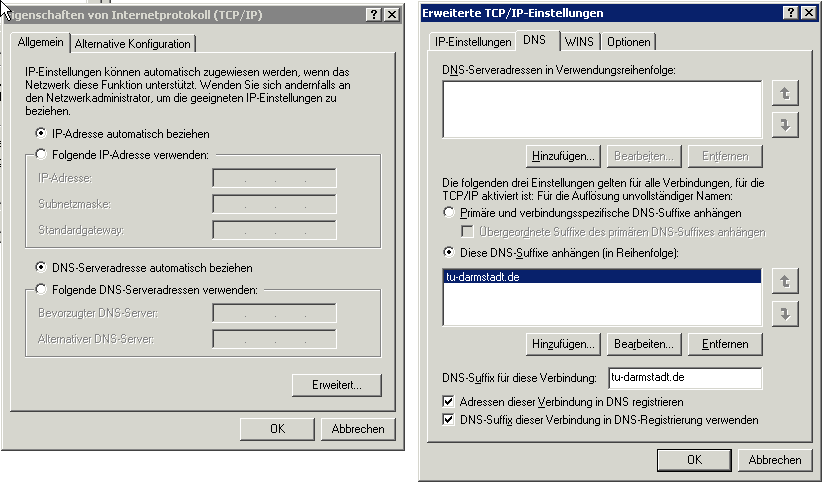824x484 pixels.
Task: Select tu-darmstadt.de entry in suffix list
Action: tap(485, 277)
